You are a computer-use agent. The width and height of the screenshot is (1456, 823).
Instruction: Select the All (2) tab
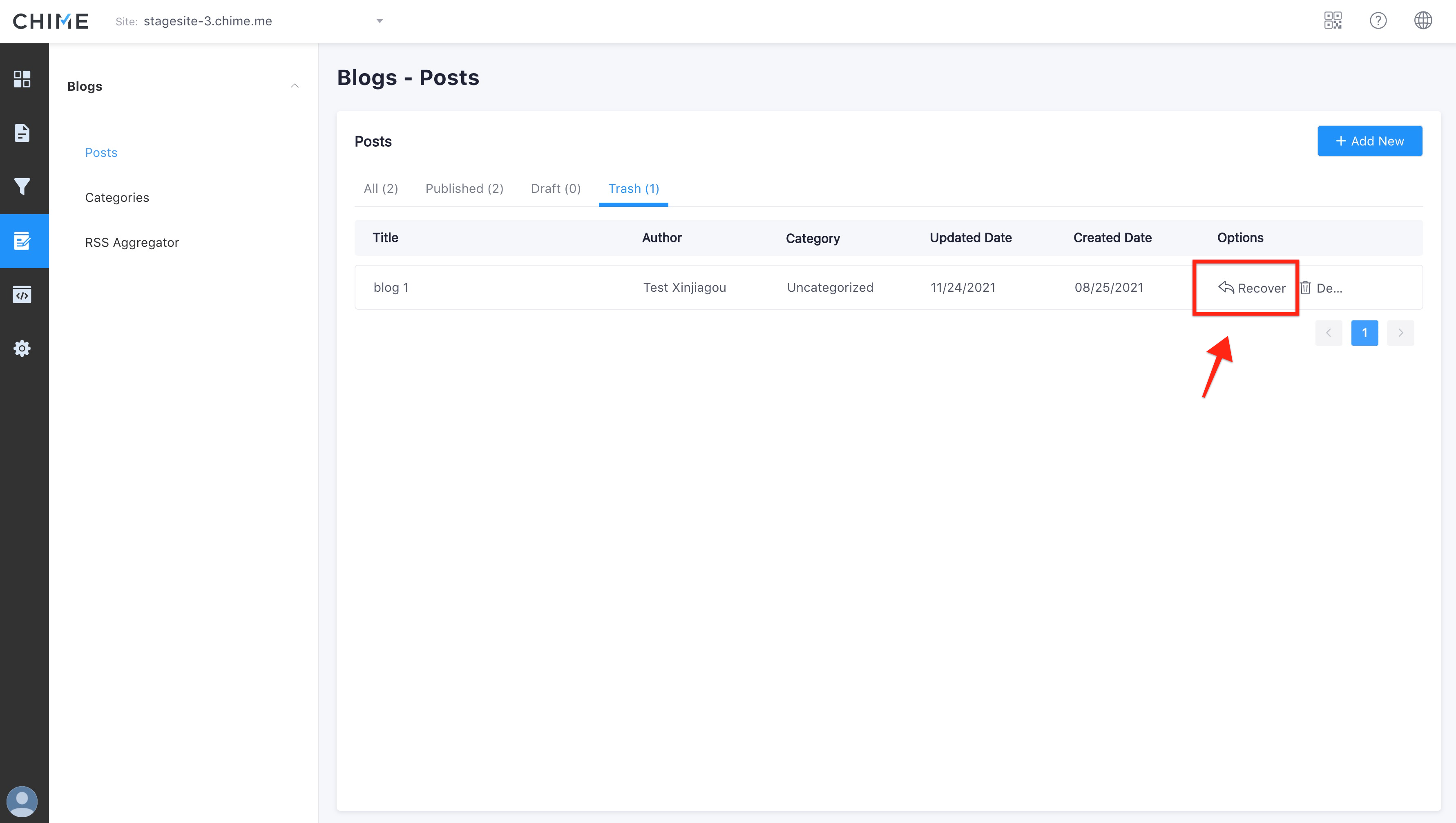[381, 189]
